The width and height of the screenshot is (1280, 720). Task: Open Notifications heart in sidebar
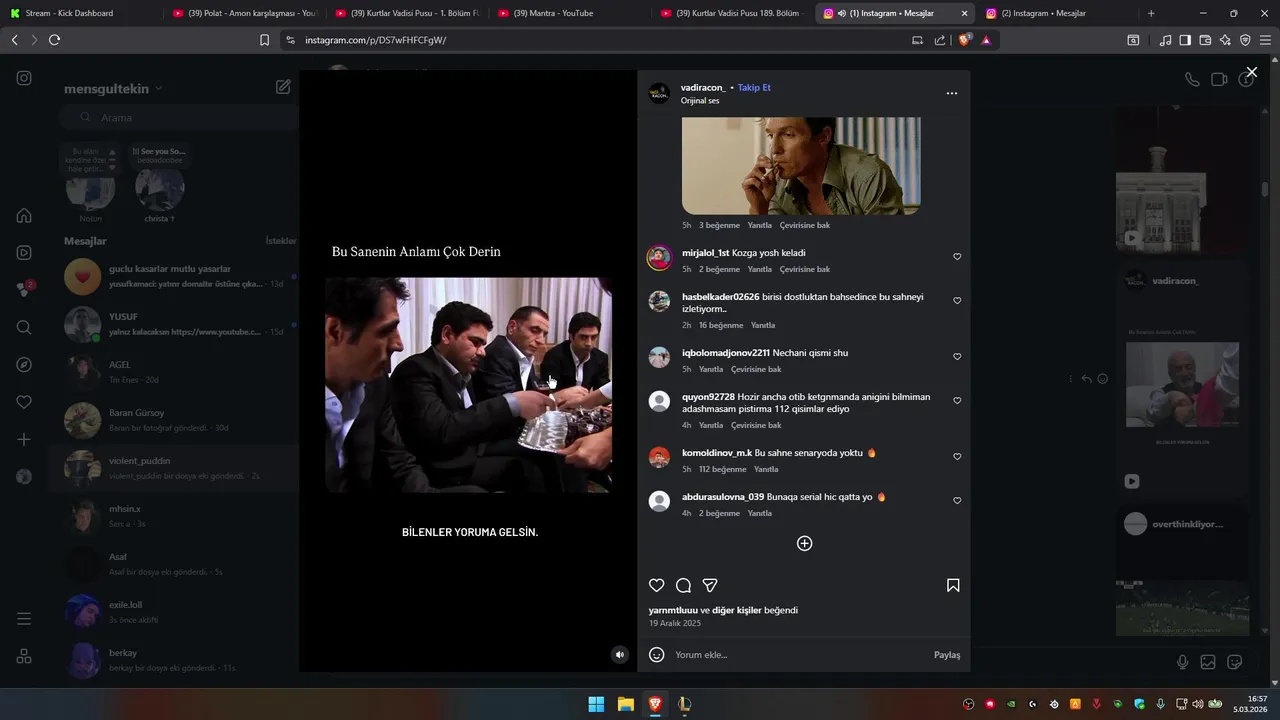coord(24,402)
